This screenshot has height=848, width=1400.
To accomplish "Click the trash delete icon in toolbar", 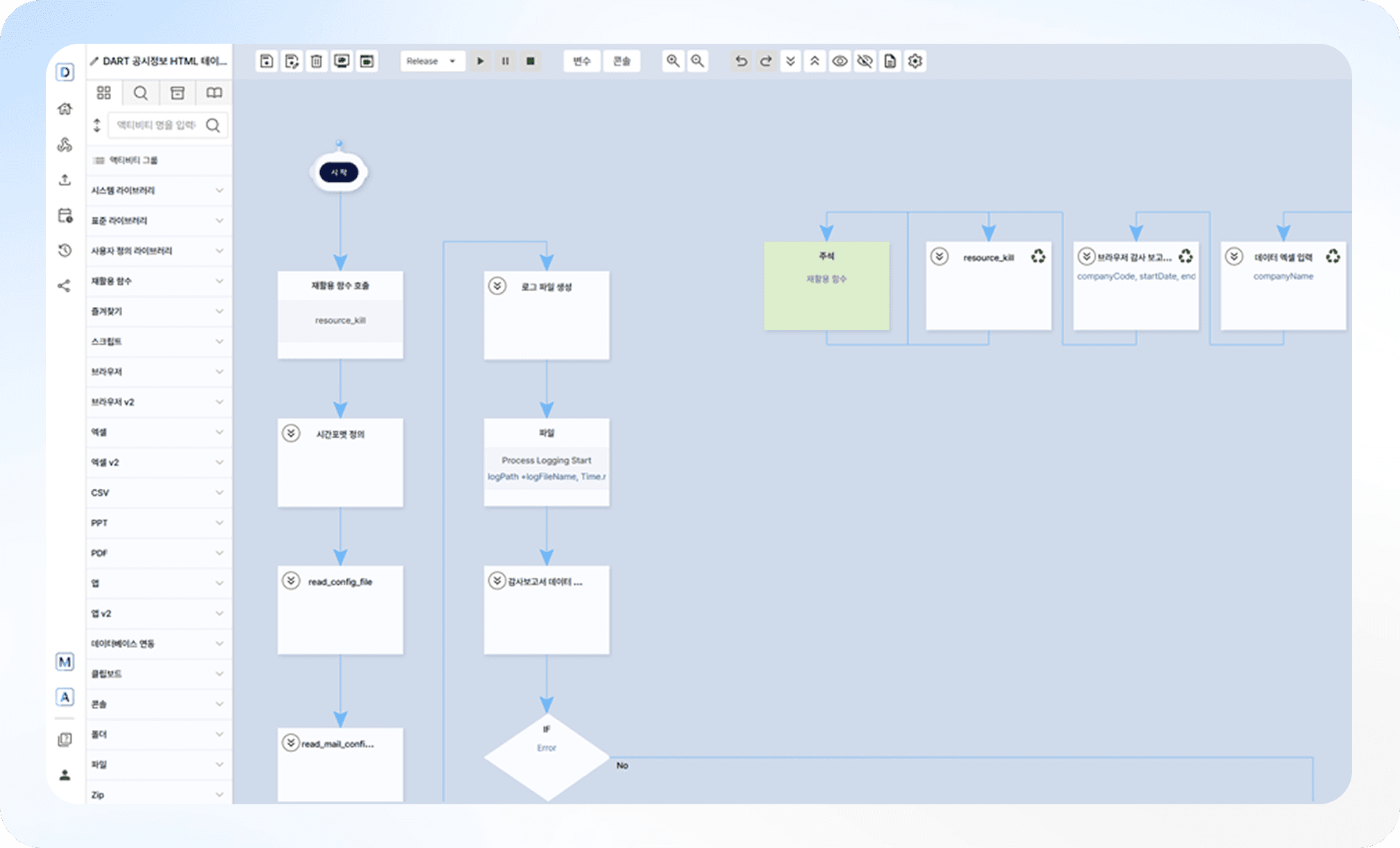I will [317, 61].
